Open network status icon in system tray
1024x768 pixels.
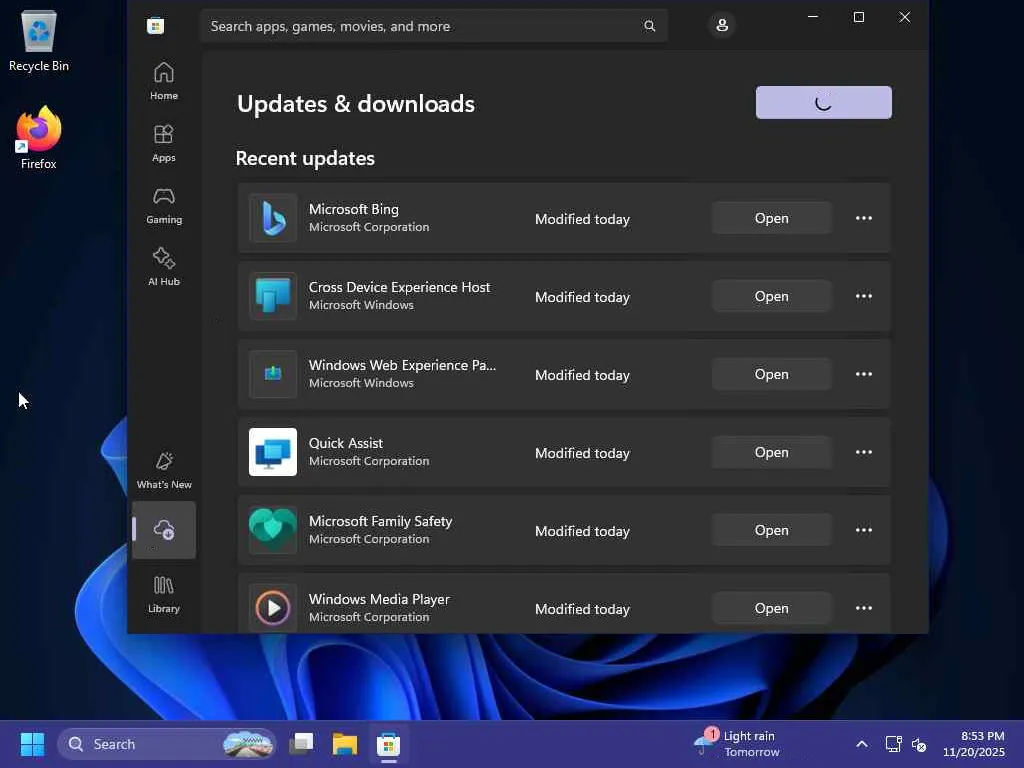coord(893,744)
